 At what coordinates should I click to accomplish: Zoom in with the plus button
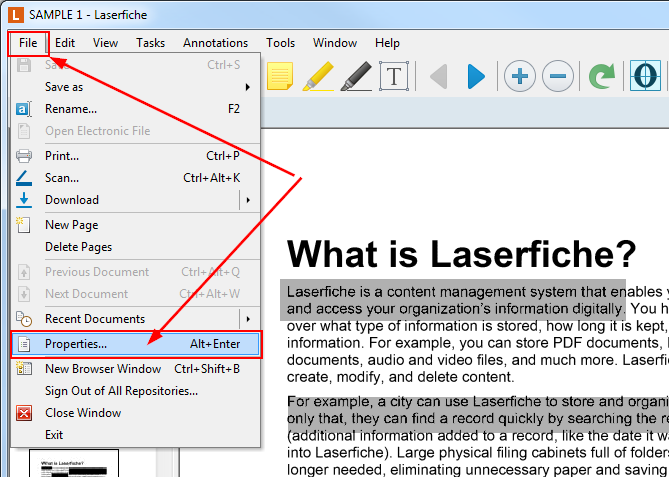coord(520,76)
